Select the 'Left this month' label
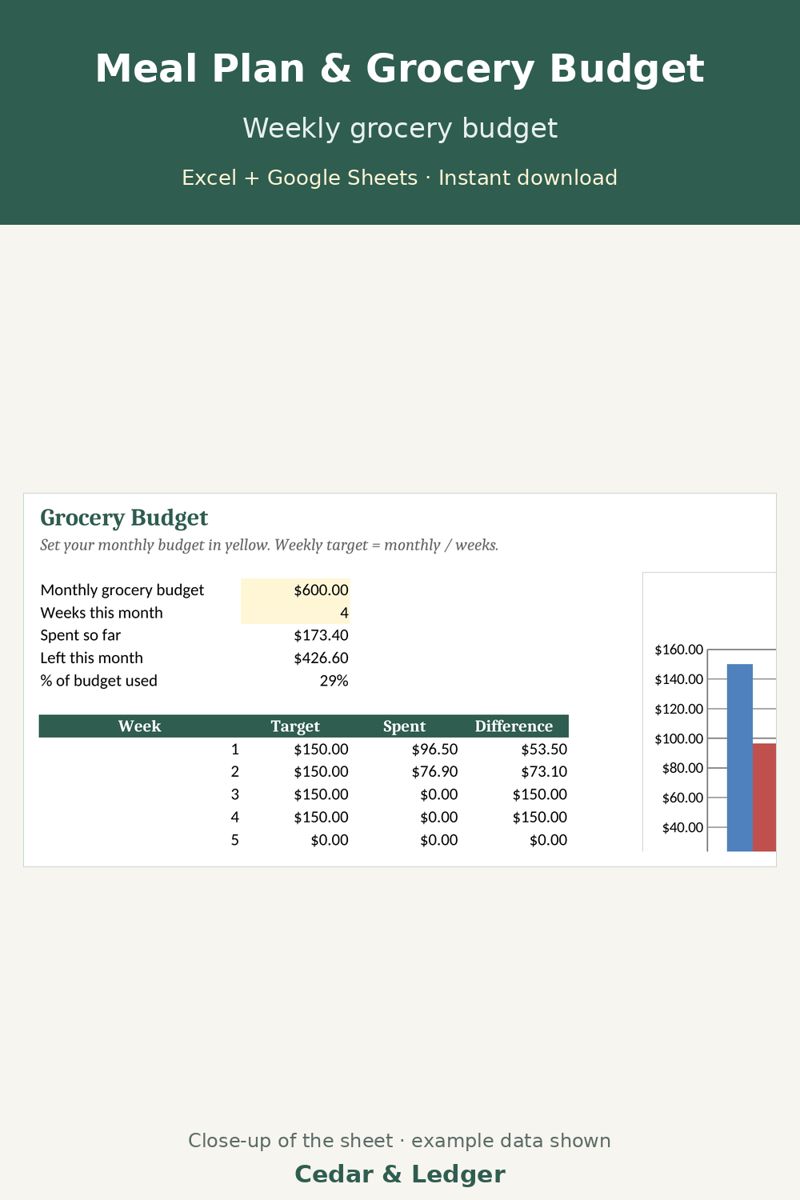This screenshot has height=1200, width=800. (x=91, y=658)
